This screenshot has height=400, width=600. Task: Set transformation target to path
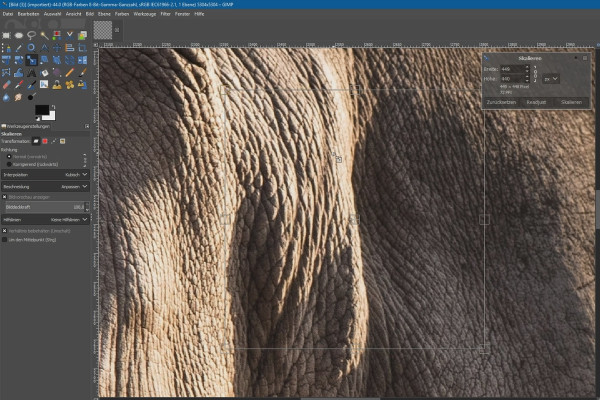[x=54, y=141]
